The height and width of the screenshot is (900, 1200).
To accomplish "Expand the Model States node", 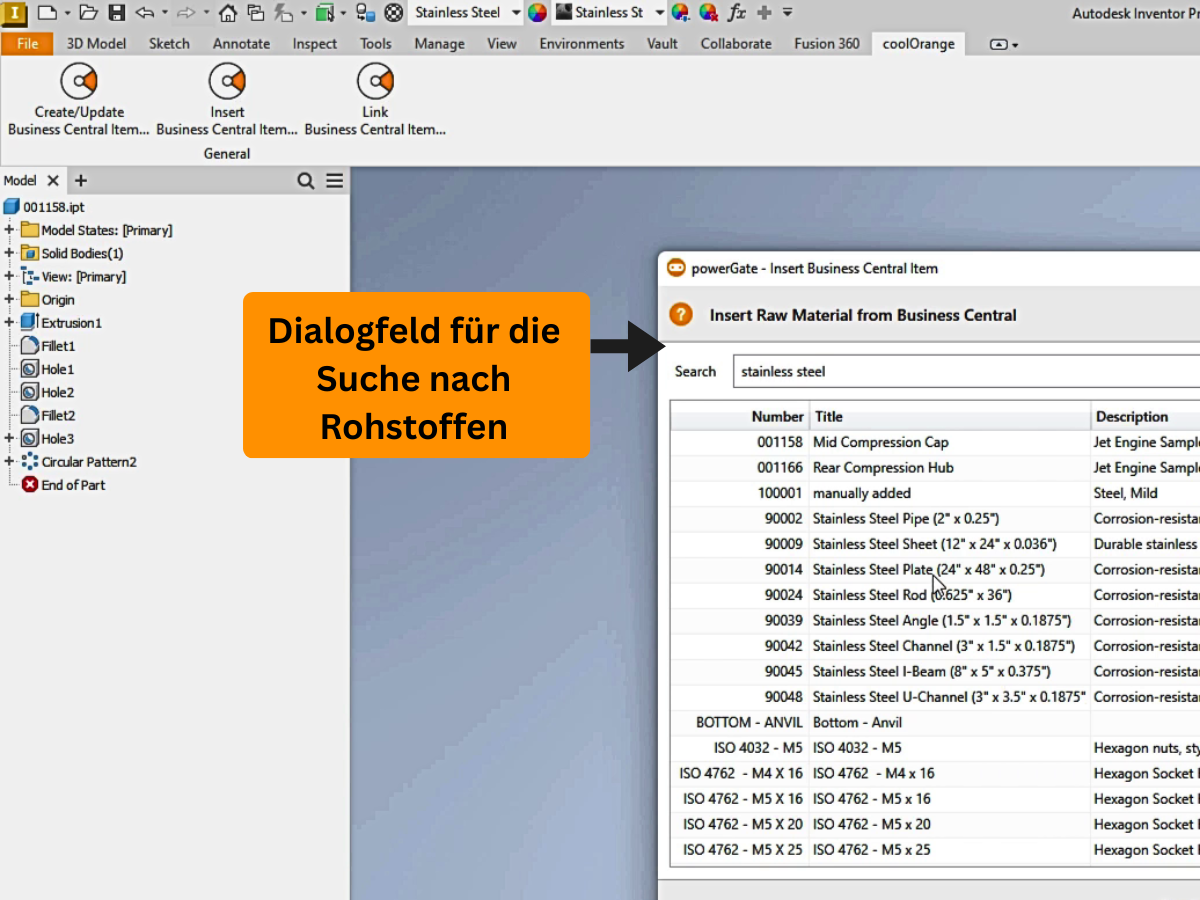I will [9, 230].
